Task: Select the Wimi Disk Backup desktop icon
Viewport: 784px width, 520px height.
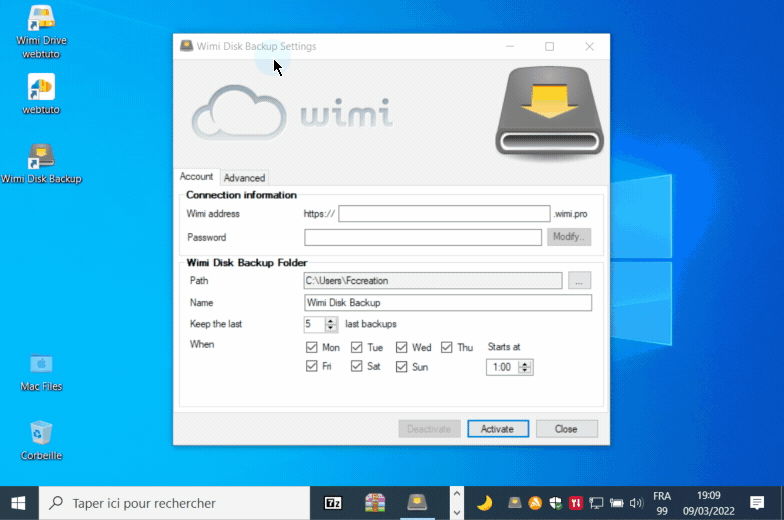Action: 41,164
